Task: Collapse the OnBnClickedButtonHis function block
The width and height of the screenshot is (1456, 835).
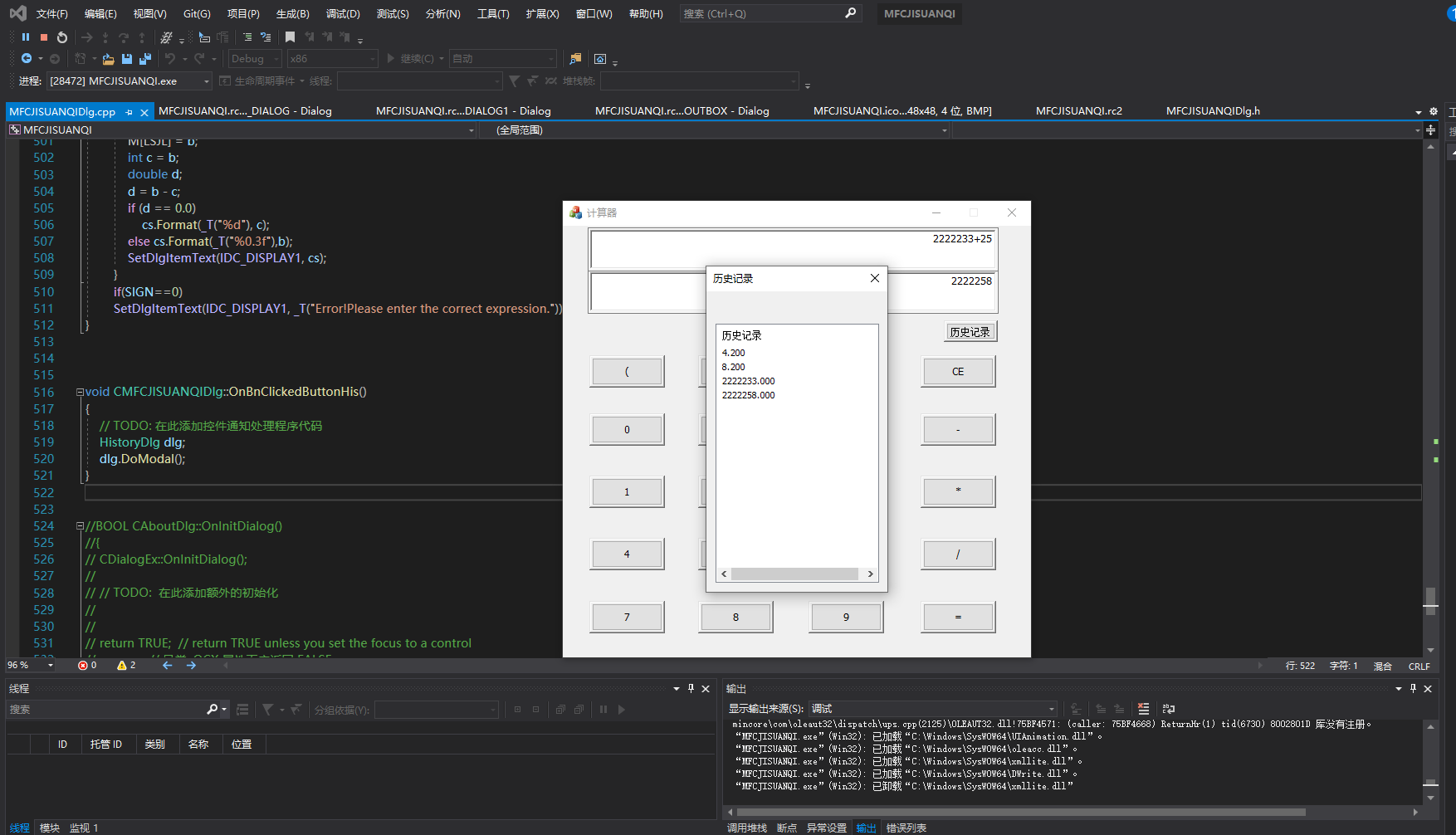Action: pyautogui.click(x=80, y=393)
